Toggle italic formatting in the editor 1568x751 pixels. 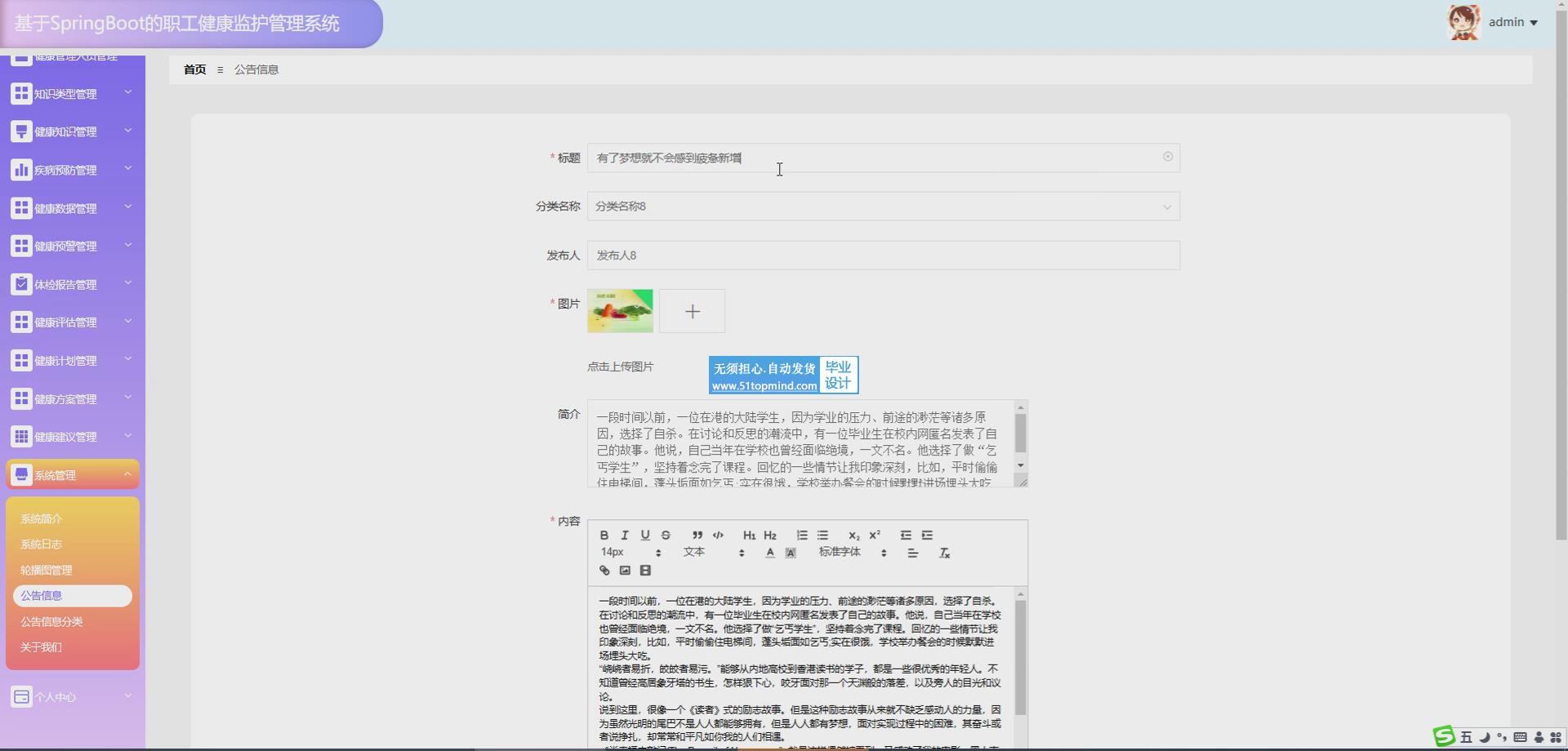click(625, 535)
